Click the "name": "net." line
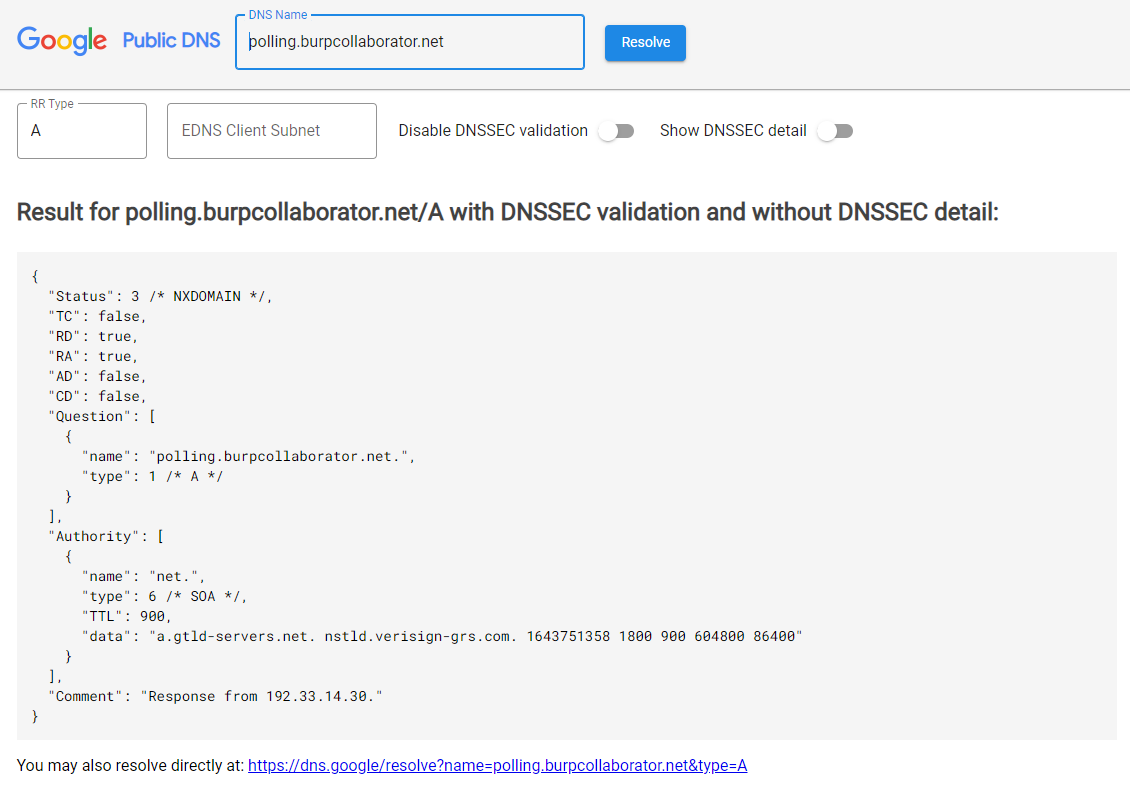The image size is (1130, 786). [143, 576]
